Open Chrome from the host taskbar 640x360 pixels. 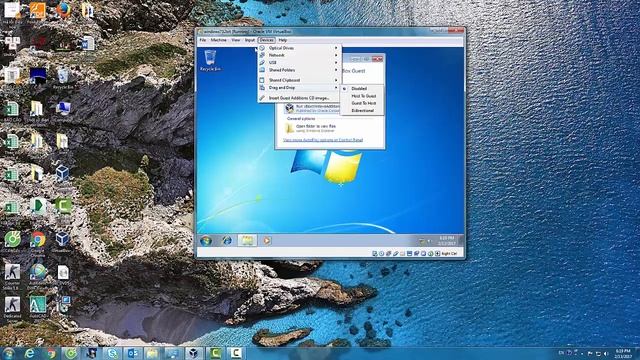(x=51, y=353)
